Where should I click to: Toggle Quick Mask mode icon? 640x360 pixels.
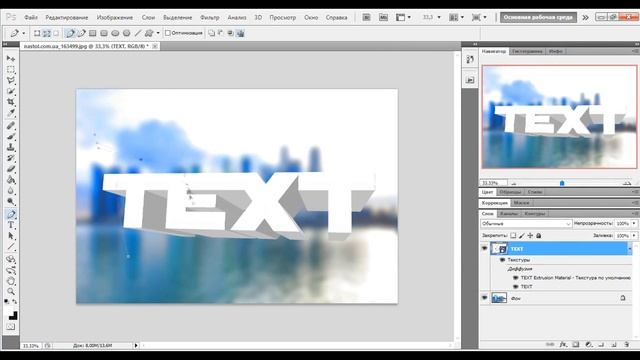(x=11, y=327)
